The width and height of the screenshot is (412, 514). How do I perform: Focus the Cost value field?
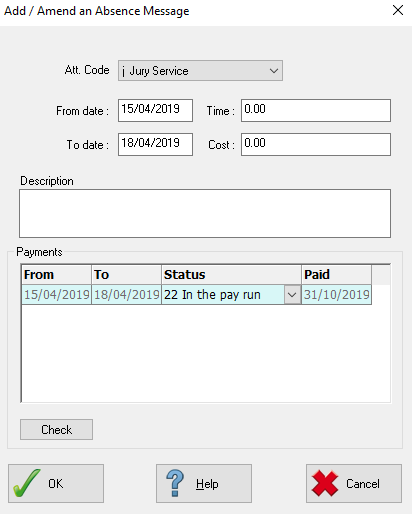[316, 144]
